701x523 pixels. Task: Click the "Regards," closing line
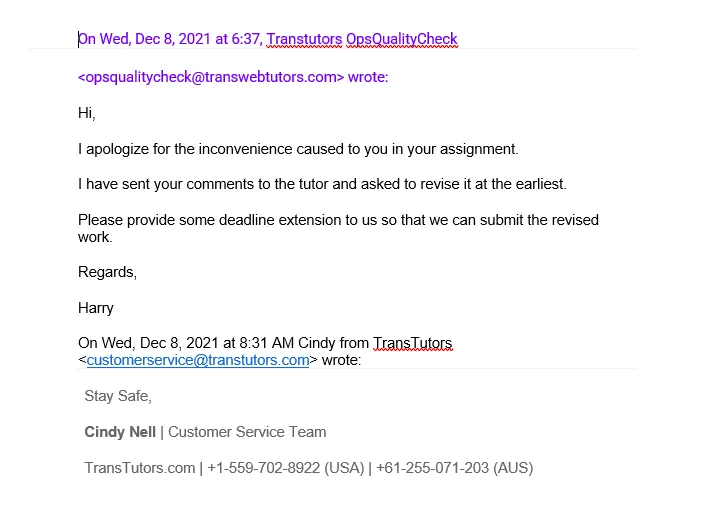coord(107,272)
